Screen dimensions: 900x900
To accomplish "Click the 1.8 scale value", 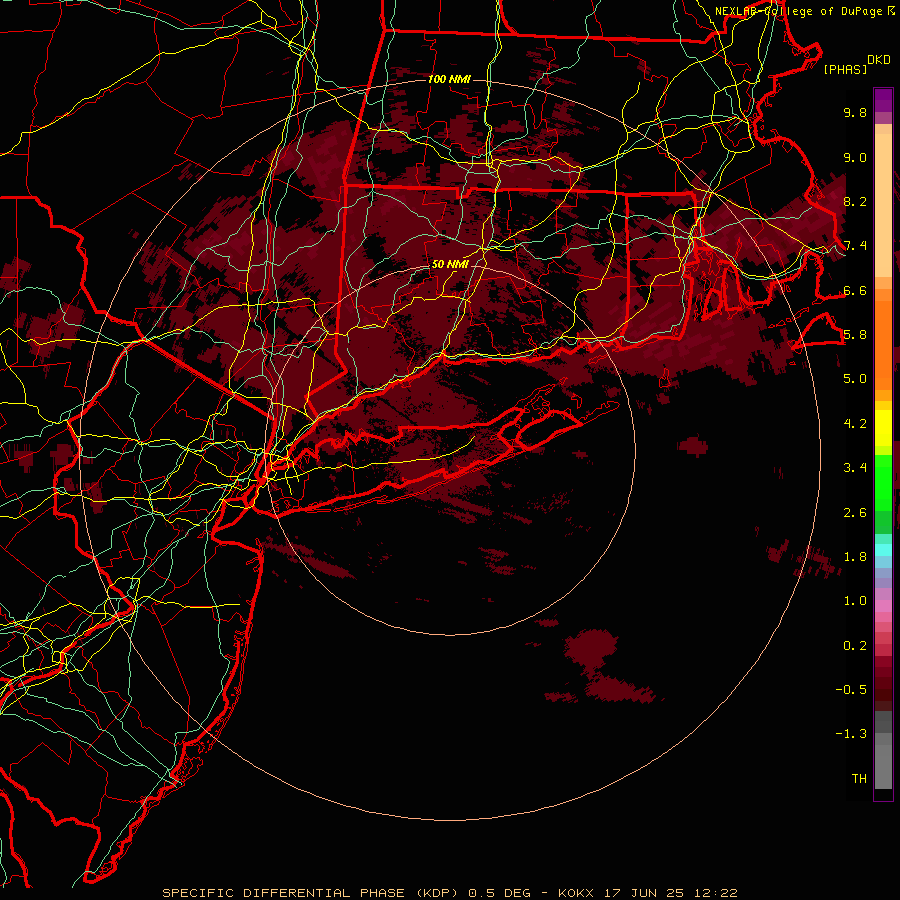I will [855, 557].
